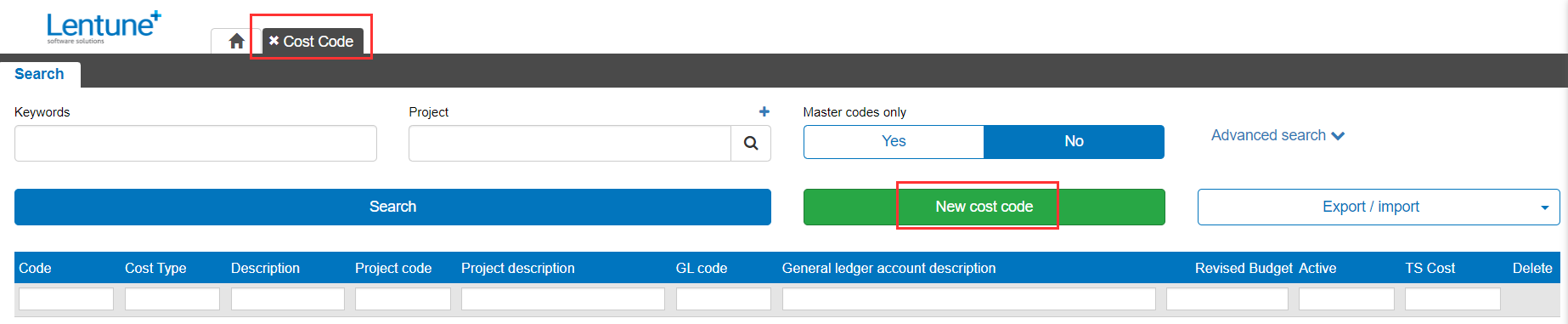The height and width of the screenshot is (324, 1568).
Task: Sort by the TS Cost header
Action: (1430, 268)
